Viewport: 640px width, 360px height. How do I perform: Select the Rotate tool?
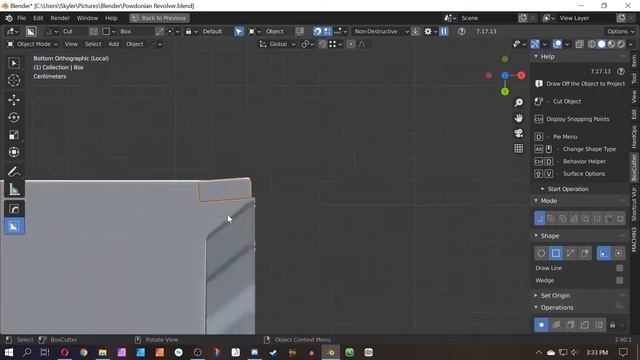coord(14,118)
